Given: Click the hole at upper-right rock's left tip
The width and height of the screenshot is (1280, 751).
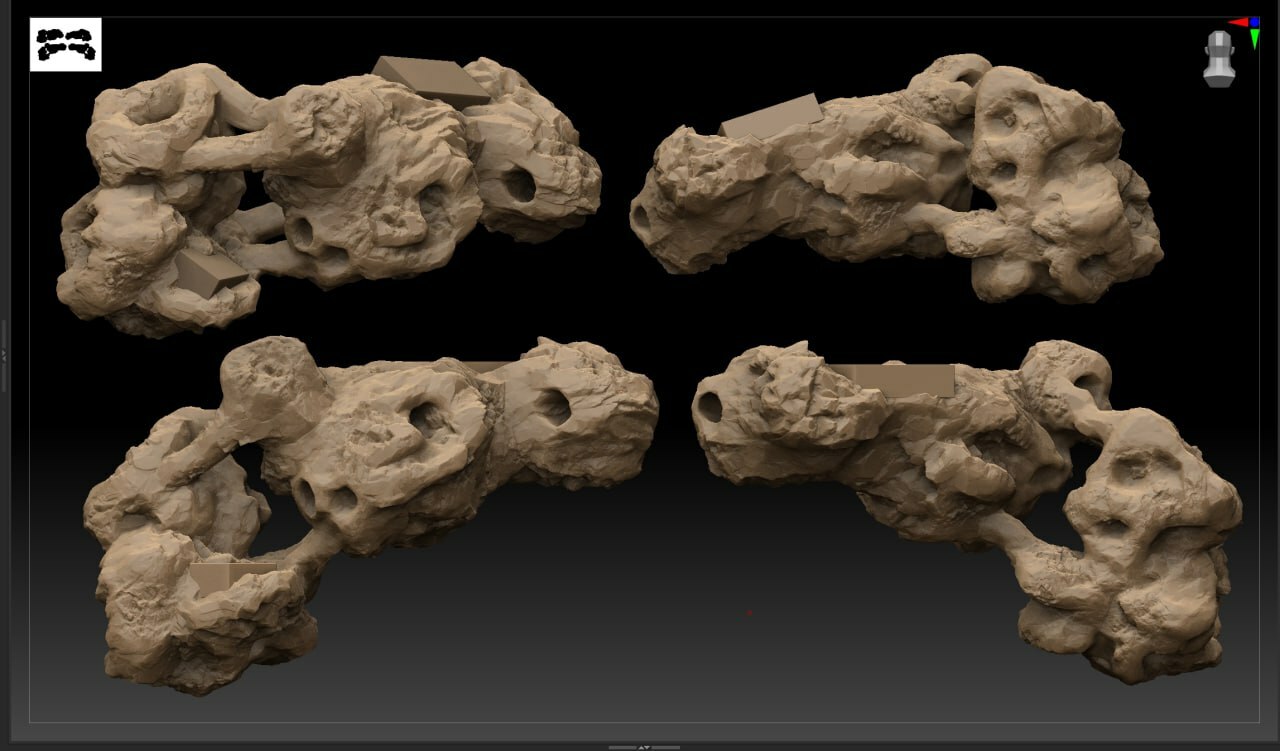Looking at the screenshot, I should [x=640, y=212].
